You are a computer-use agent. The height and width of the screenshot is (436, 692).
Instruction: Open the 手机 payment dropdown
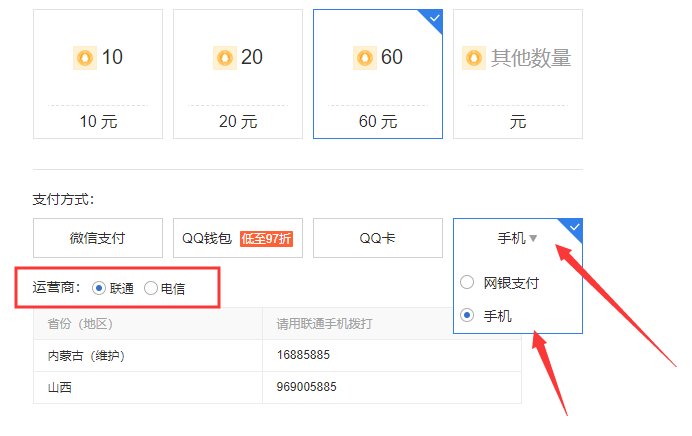click(518, 238)
